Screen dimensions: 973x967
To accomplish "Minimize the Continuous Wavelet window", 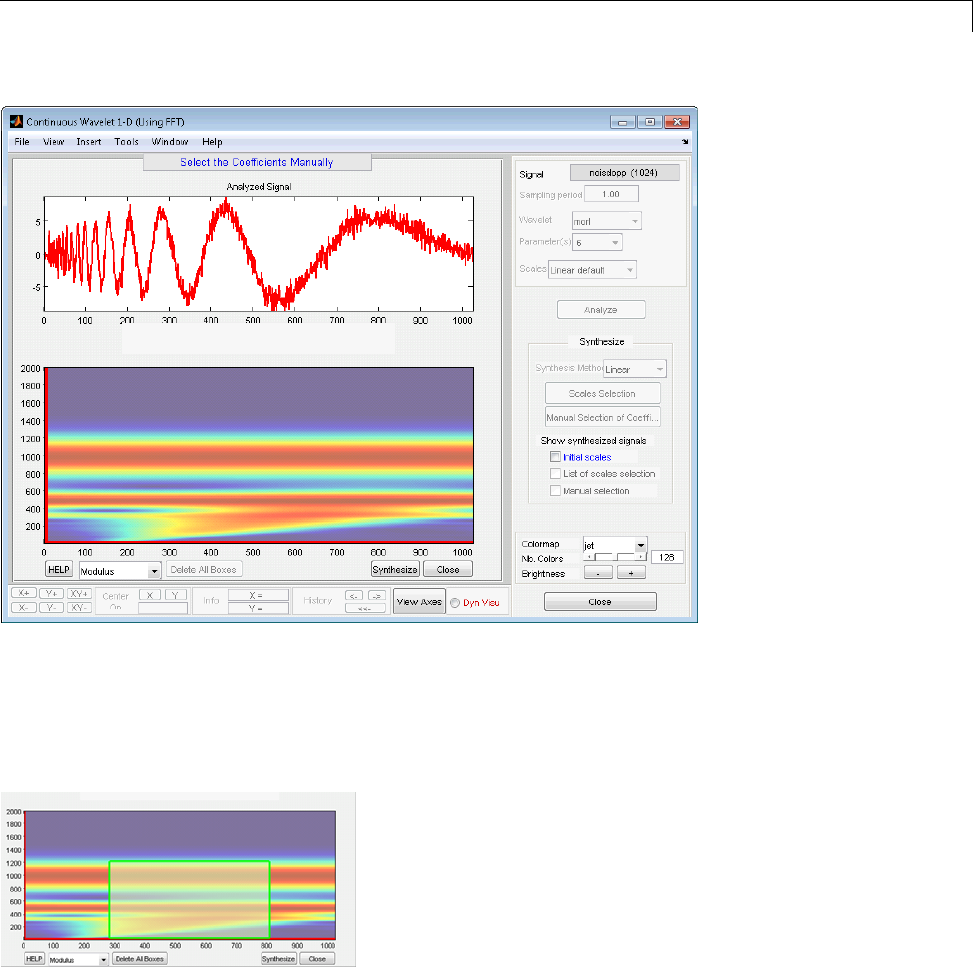I will (622, 122).
